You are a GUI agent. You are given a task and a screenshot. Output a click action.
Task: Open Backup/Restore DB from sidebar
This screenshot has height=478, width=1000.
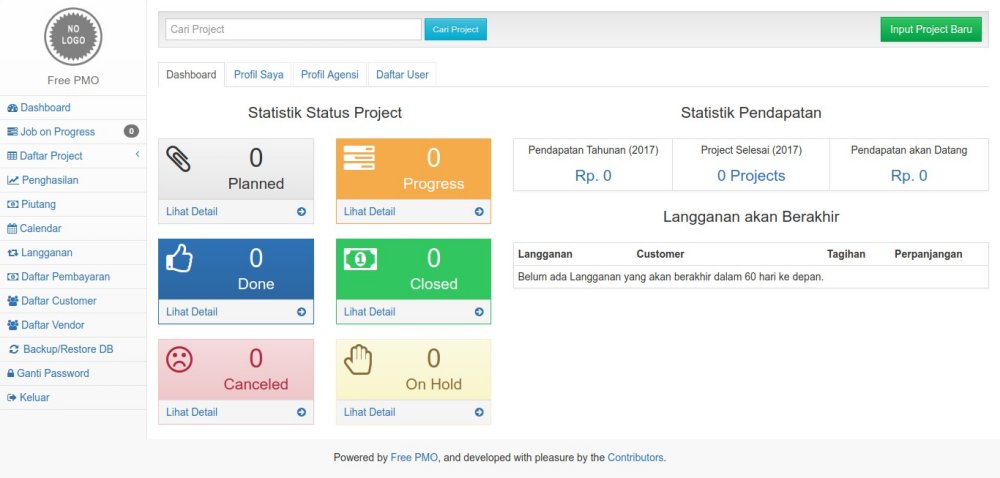(67, 349)
